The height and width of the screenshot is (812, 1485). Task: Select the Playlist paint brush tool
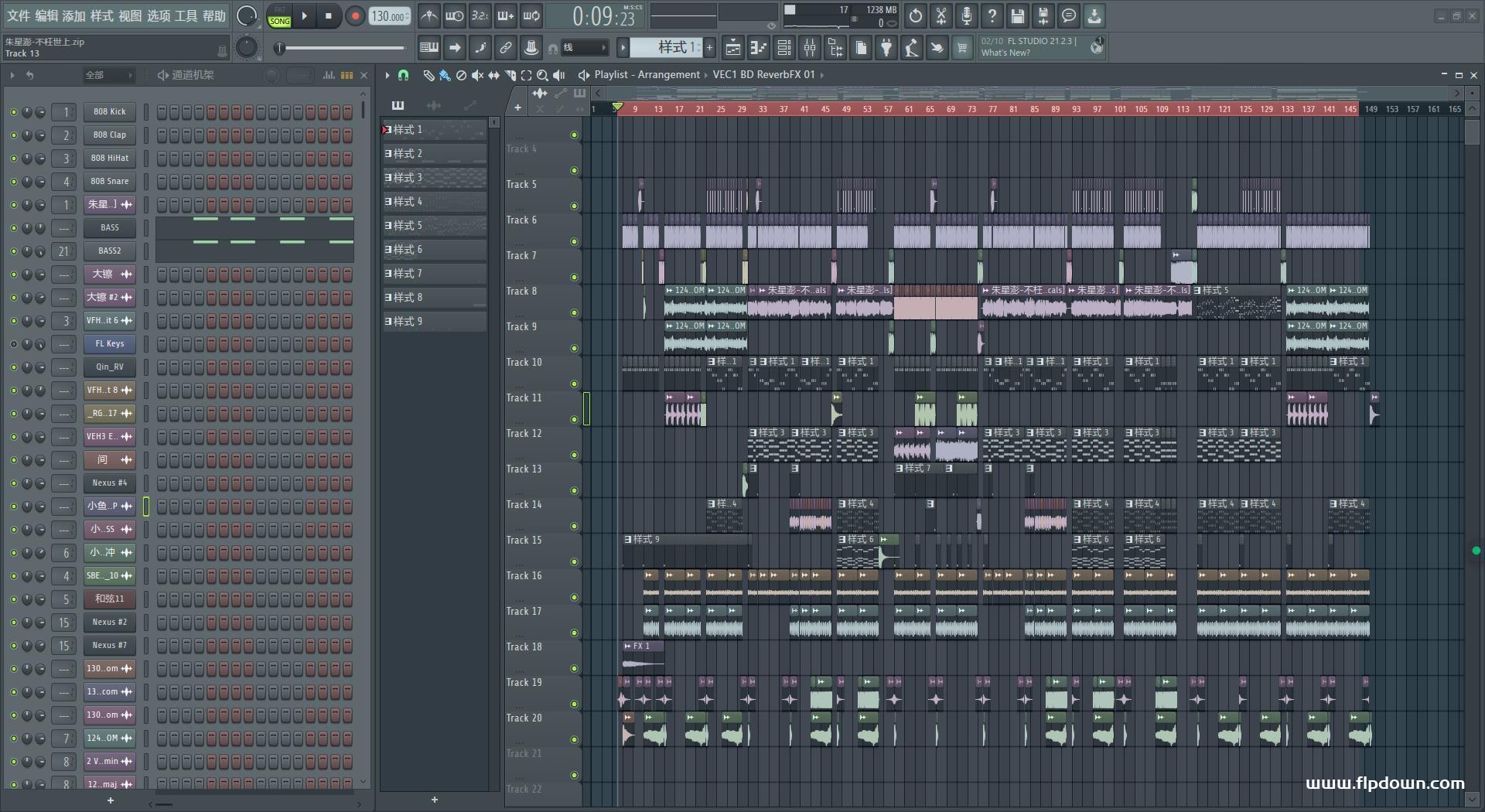coord(445,75)
